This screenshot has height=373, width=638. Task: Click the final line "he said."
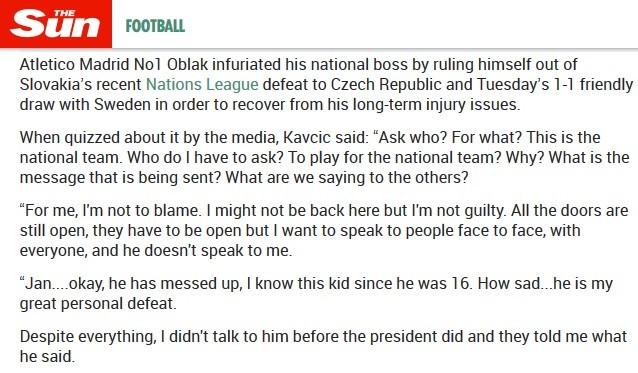click(47, 357)
